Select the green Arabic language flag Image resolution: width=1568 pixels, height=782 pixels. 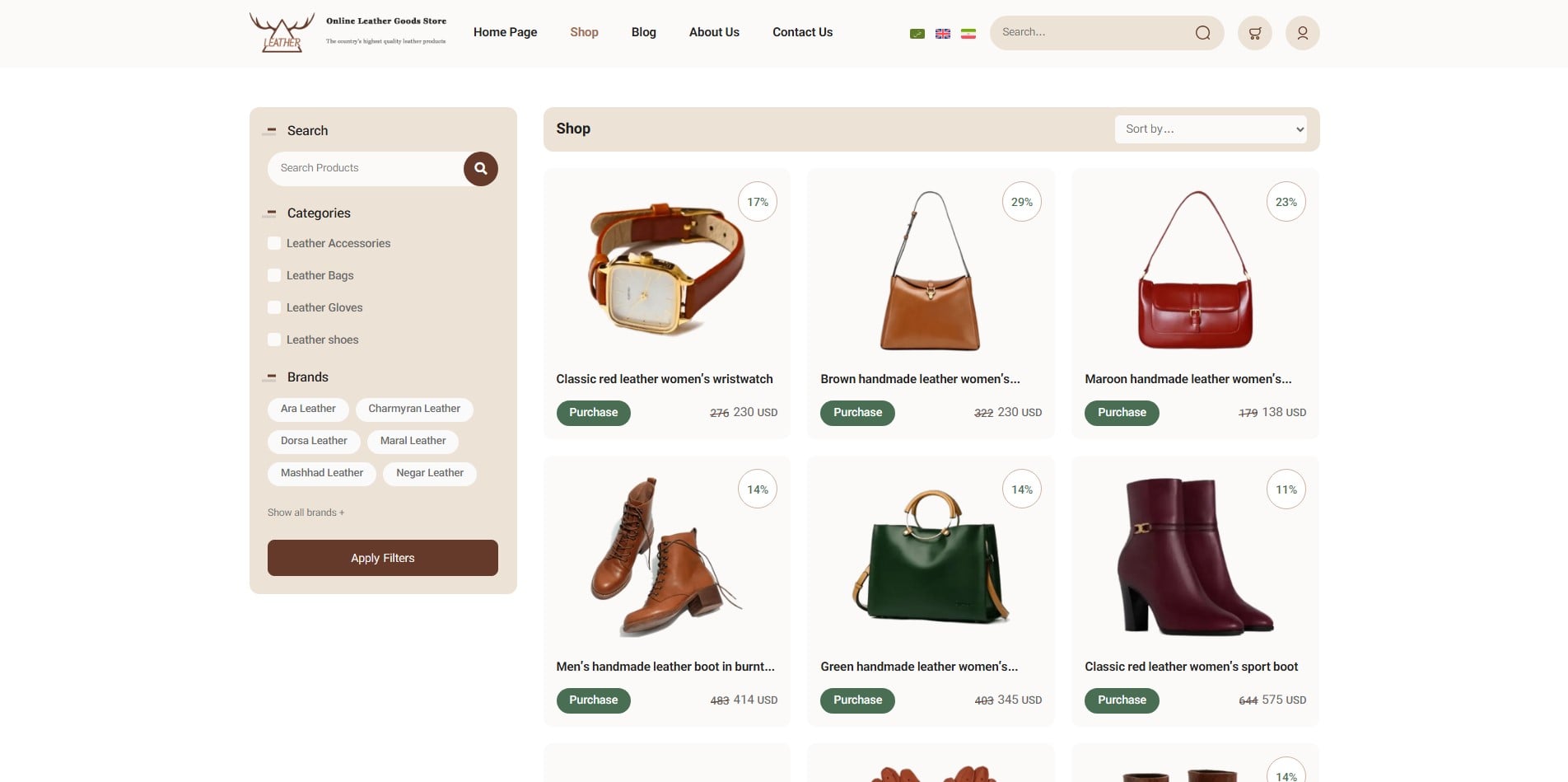pyautogui.click(x=917, y=34)
